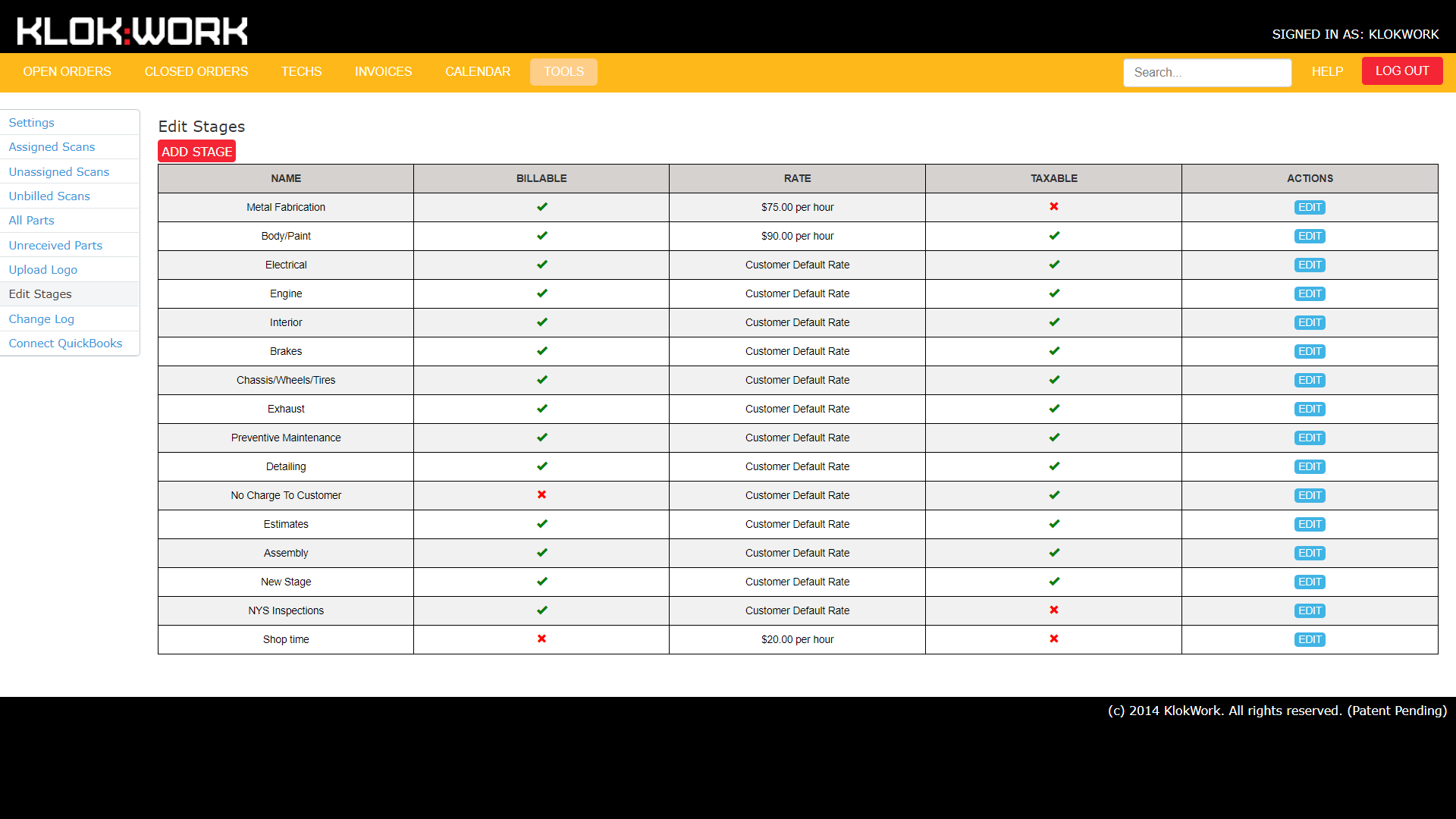Log out of KlokWork
This screenshot has width=1456, height=819.
click(x=1401, y=71)
